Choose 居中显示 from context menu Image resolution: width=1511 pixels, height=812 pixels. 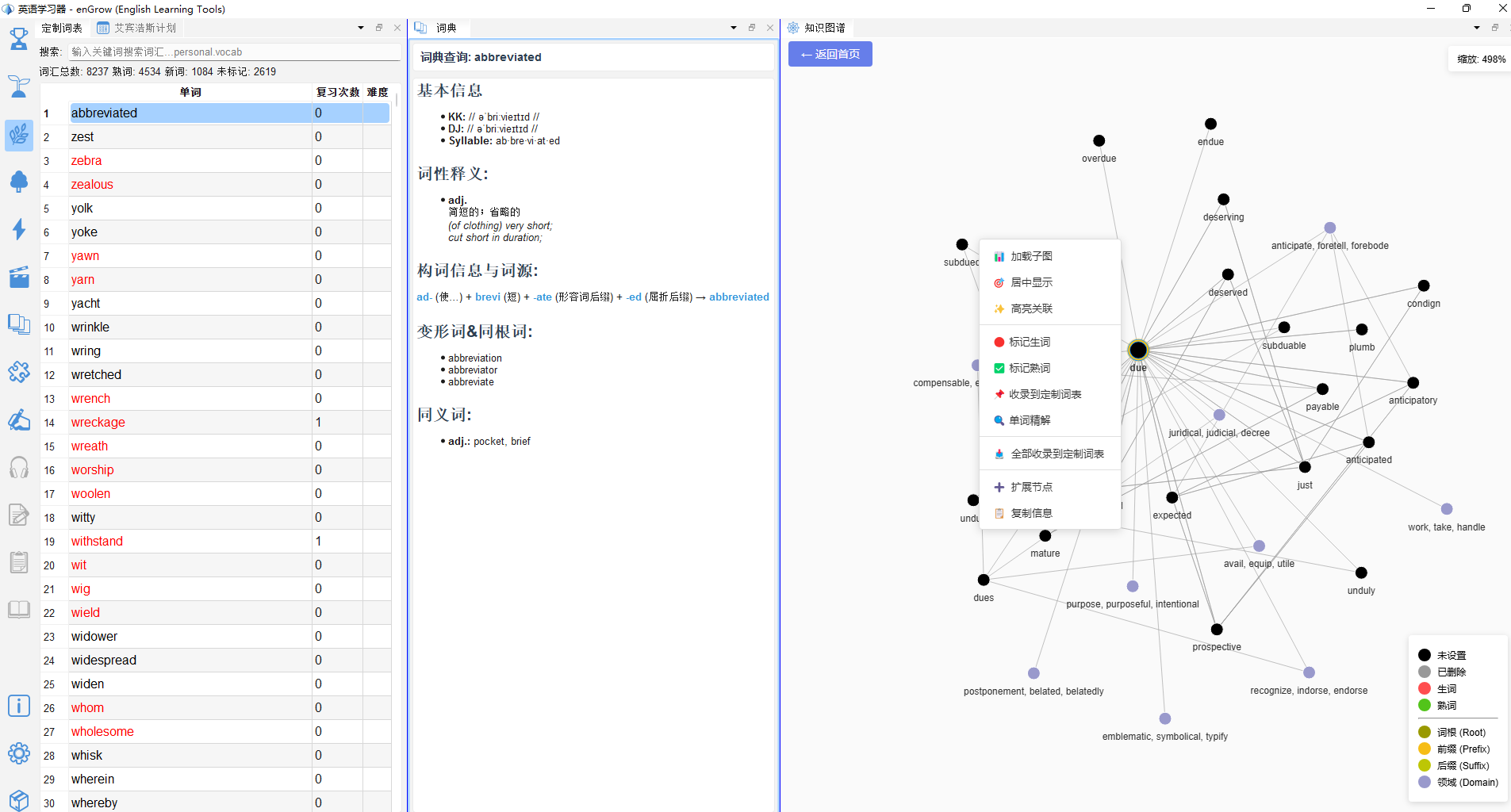pyautogui.click(x=1050, y=282)
